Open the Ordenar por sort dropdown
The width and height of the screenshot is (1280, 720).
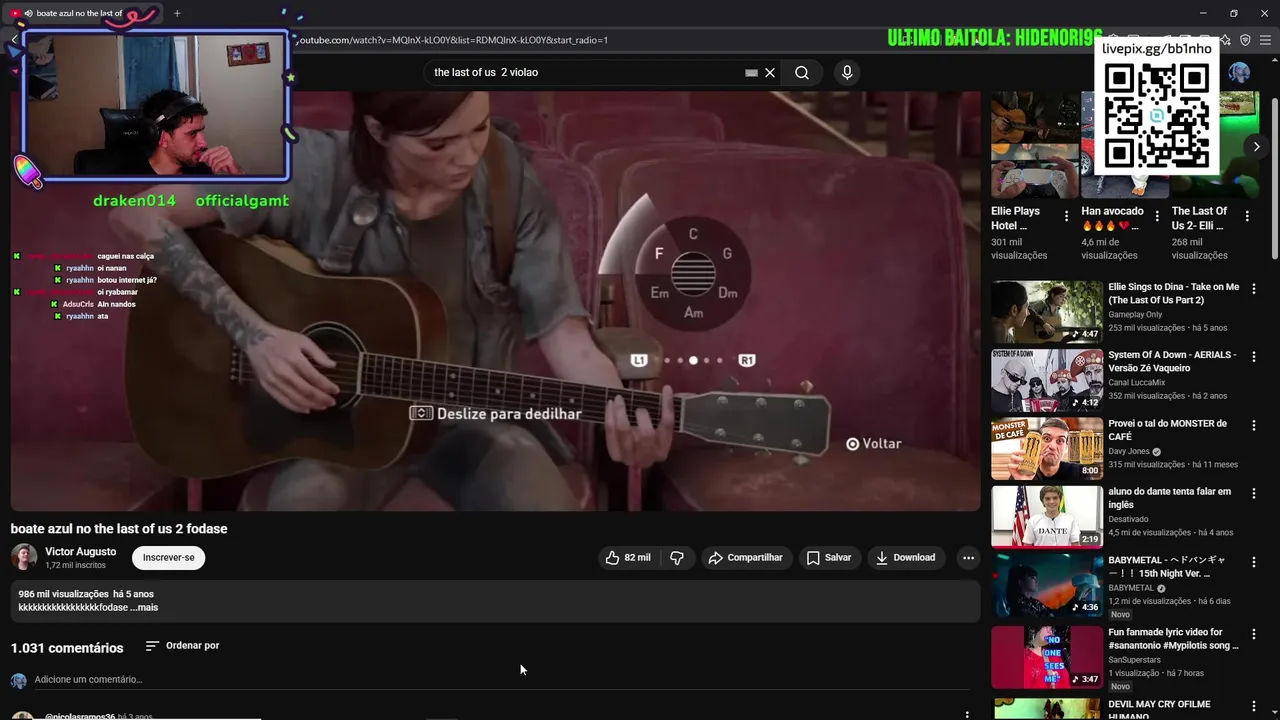coord(182,646)
